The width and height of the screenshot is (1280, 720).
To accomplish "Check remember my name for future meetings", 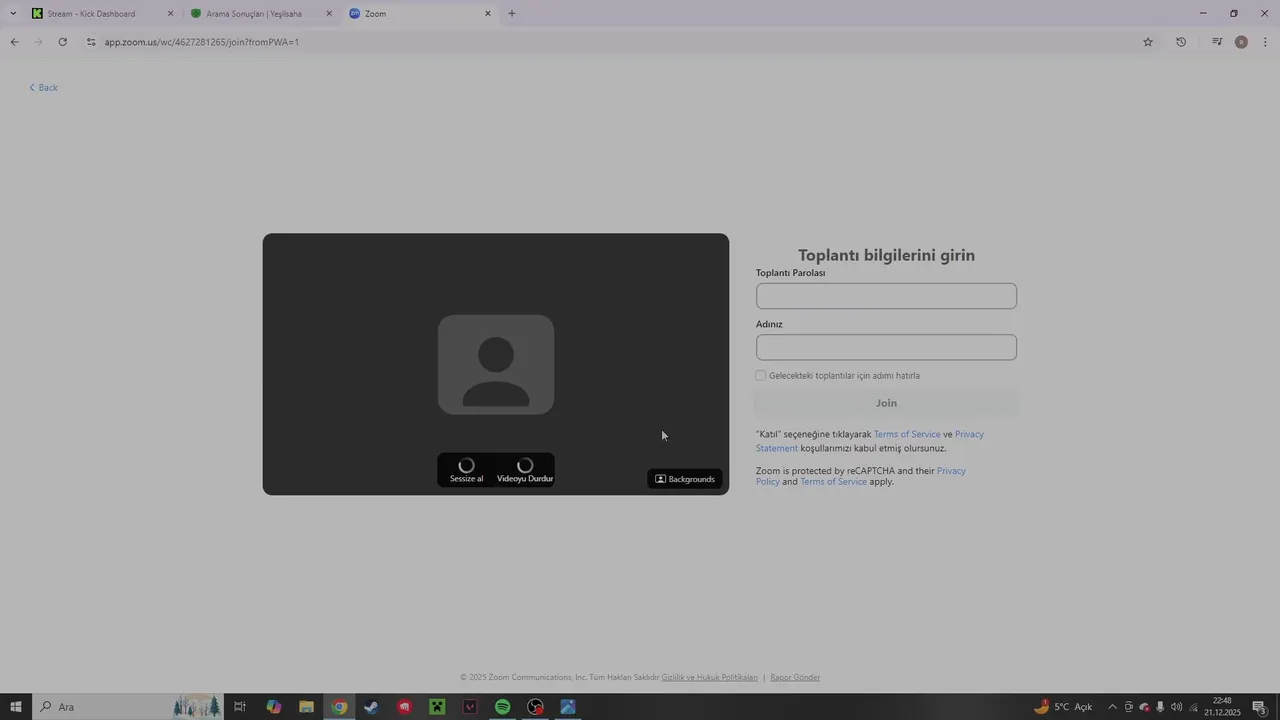I will click(761, 376).
